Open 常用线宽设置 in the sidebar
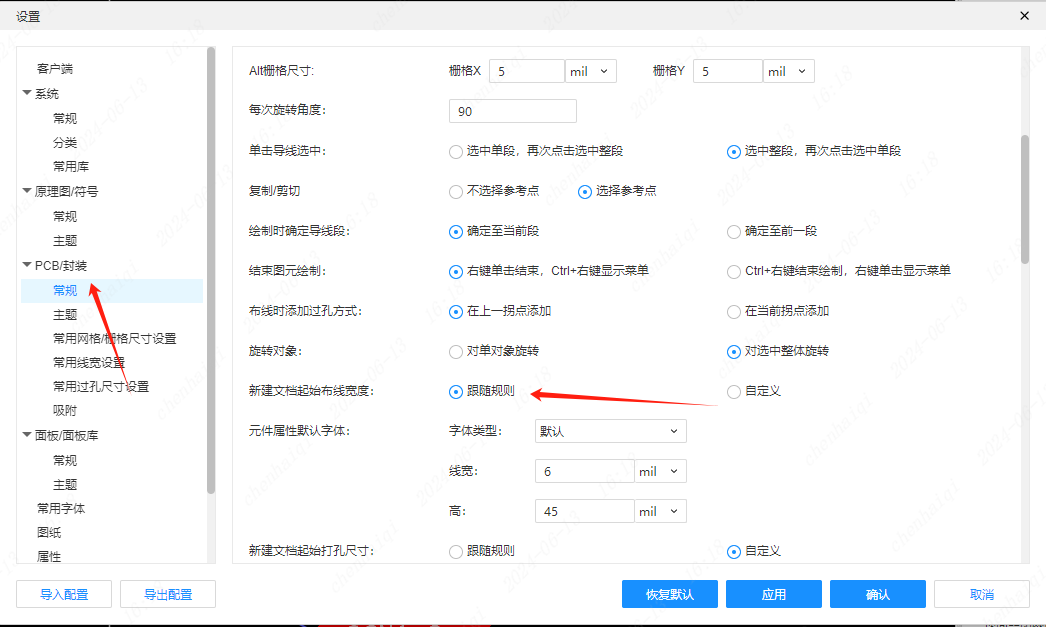Image resolution: width=1046 pixels, height=627 pixels. pyautogui.click(x=89, y=362)
